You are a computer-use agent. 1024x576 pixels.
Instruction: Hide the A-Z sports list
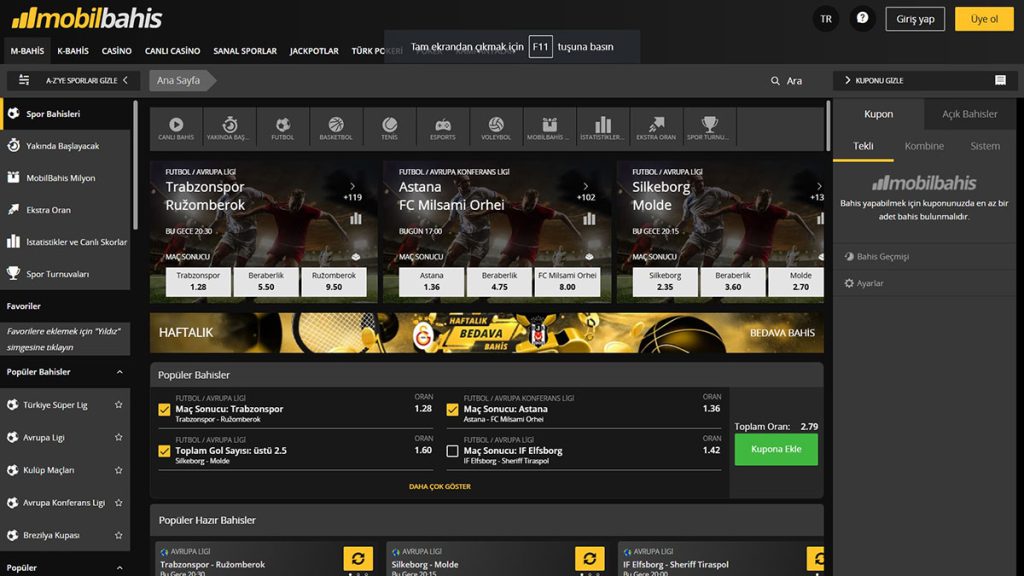point(68,81)
